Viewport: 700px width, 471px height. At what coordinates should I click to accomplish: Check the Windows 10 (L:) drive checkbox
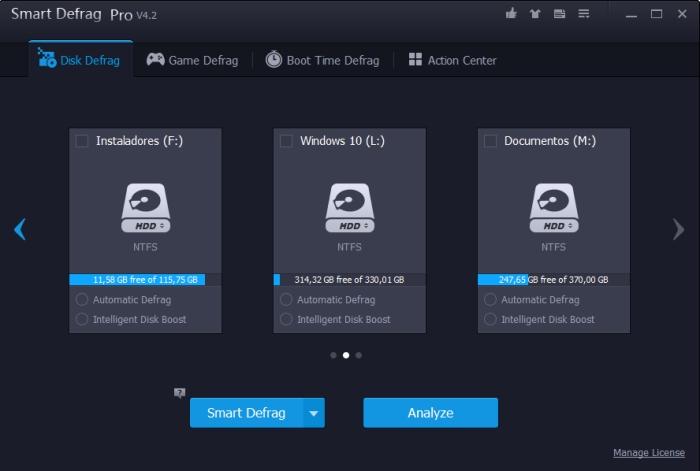(x=286, y=141)
